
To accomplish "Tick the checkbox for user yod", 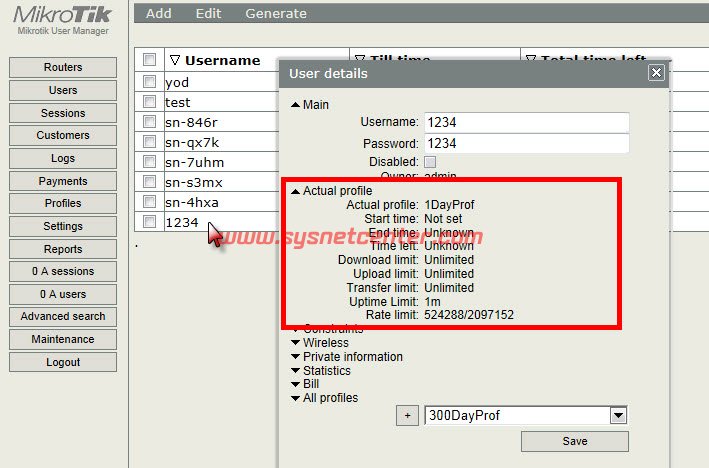I will click(x=149, y=82).
